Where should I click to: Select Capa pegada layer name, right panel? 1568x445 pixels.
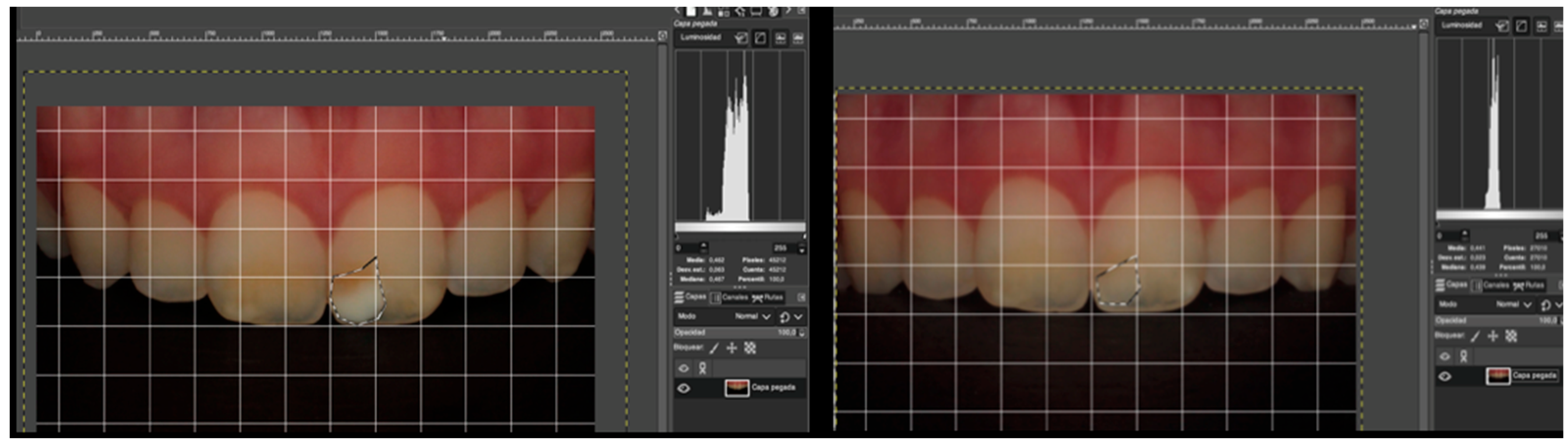tap(1534, 376)
